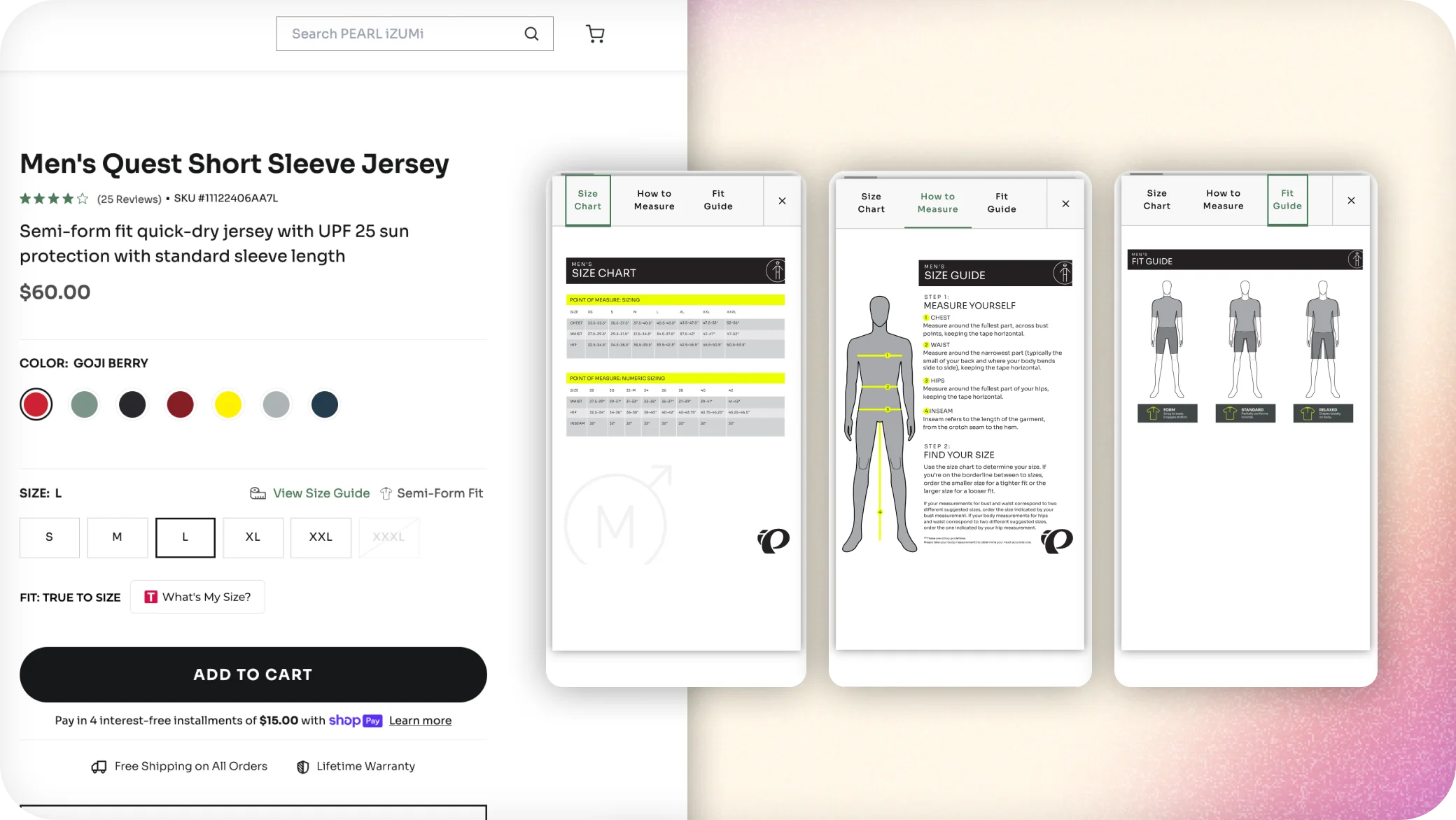The height and width of the screenshot is (820, 1456).
Task: Open Fit Guide tab in middle panel
Action: coord(1002,203)
